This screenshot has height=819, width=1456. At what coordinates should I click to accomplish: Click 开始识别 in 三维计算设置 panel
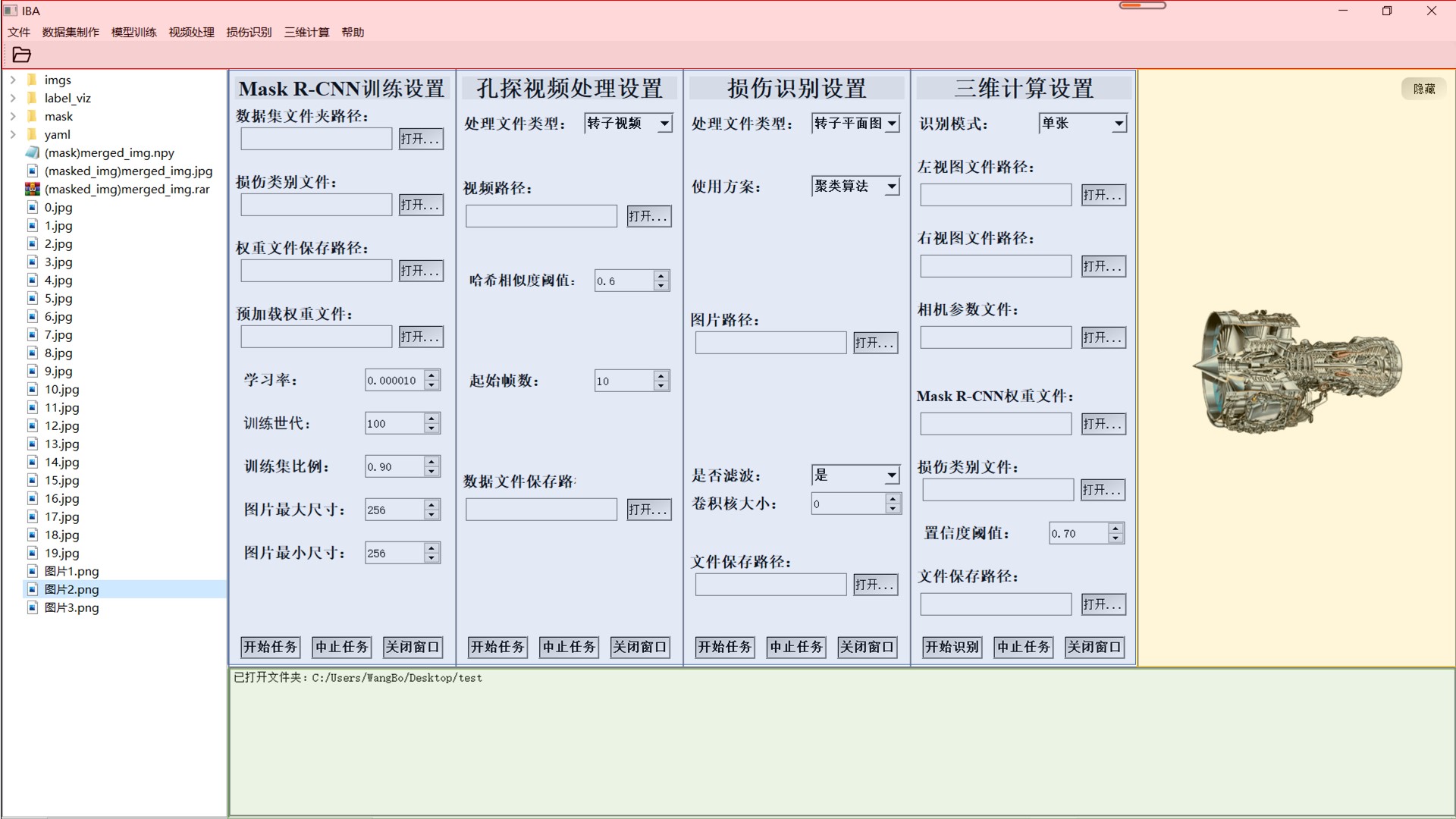point(952,647)
